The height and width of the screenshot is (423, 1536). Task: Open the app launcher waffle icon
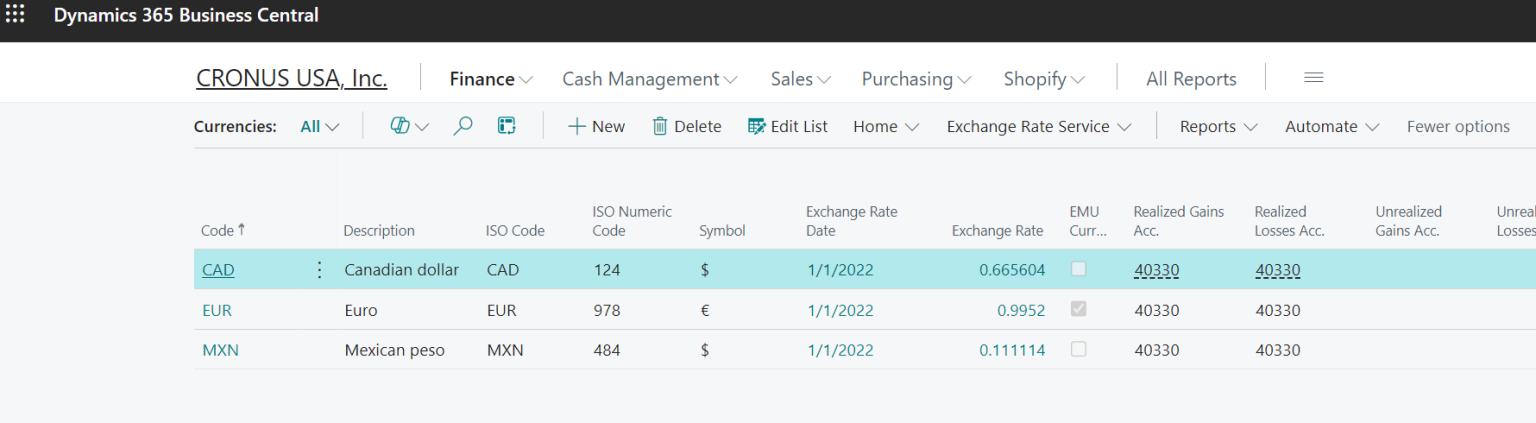coord(15,15)
